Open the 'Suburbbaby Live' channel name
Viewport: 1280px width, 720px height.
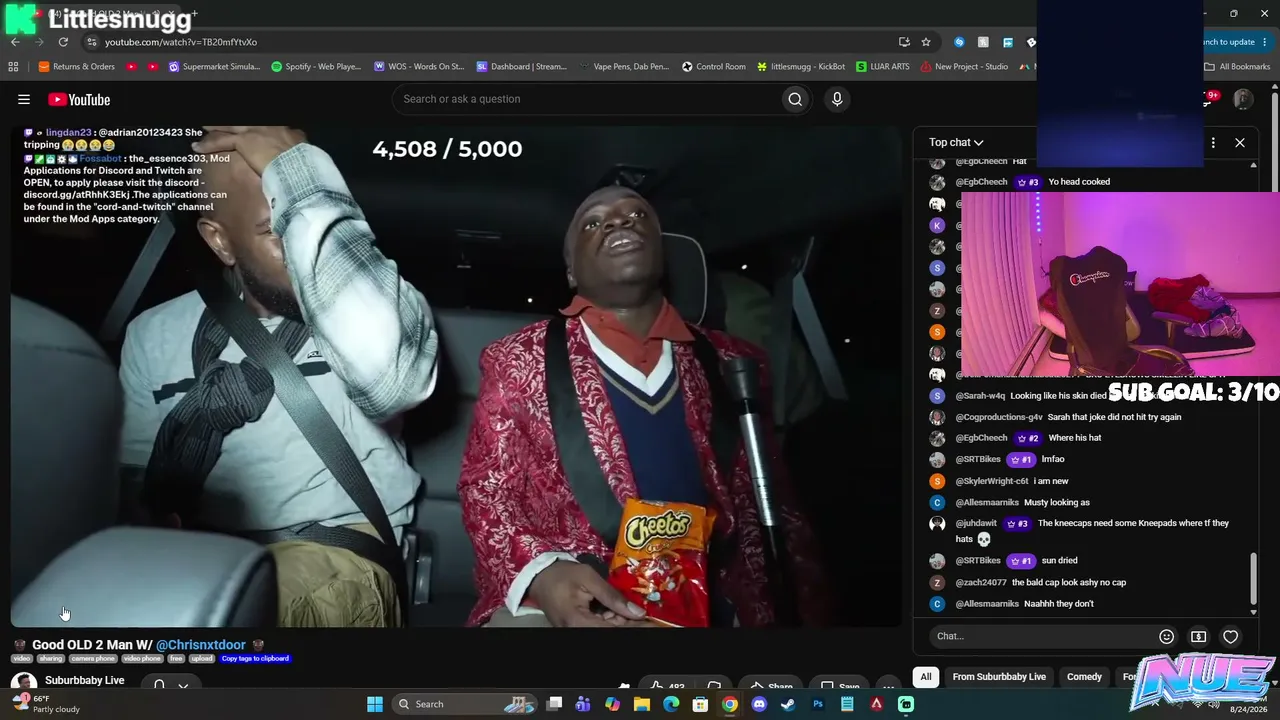85,680
